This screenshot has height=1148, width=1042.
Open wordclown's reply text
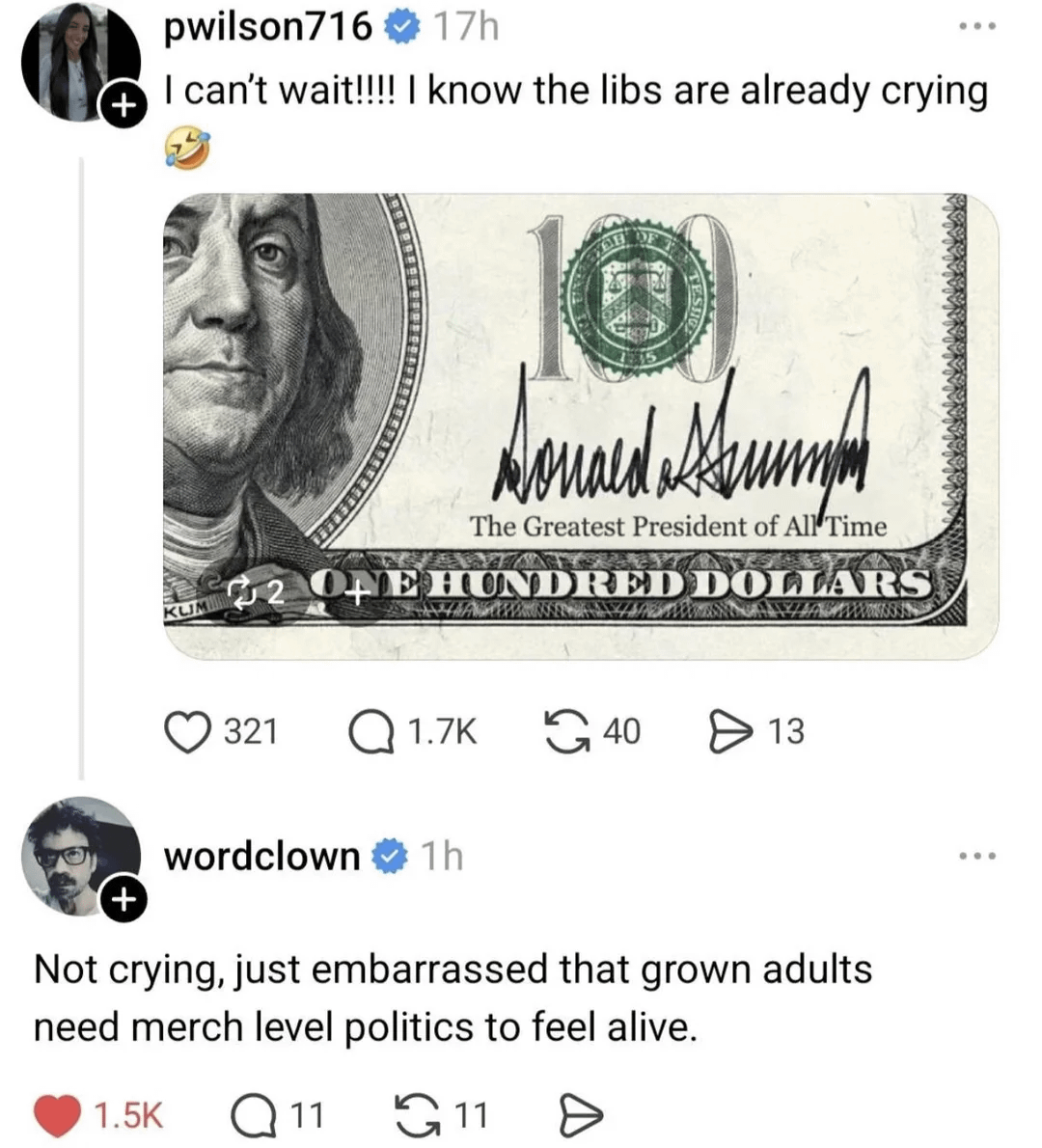[x=453, y=998]
